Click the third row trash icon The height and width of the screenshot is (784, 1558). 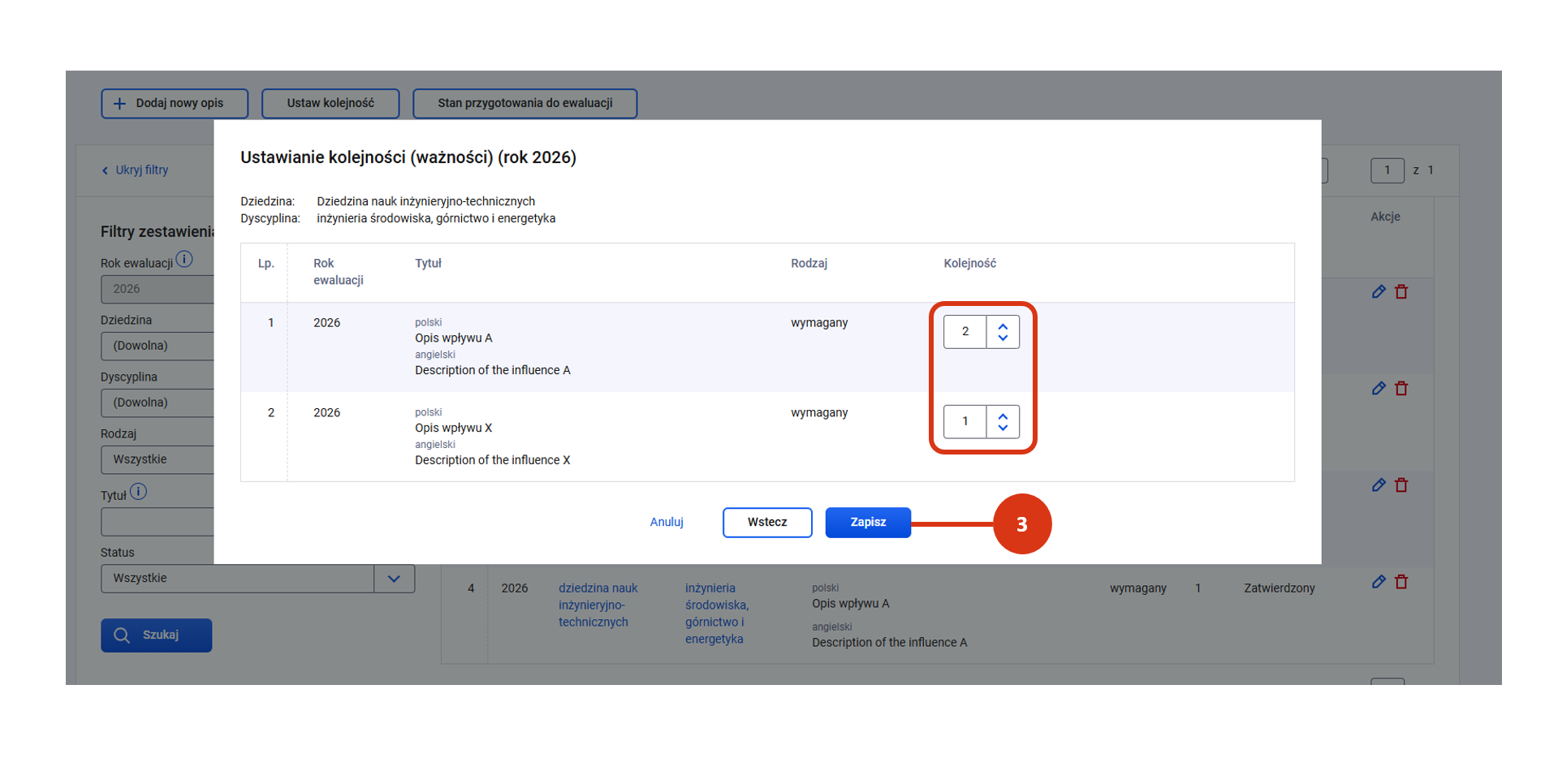pos(1401,485)
